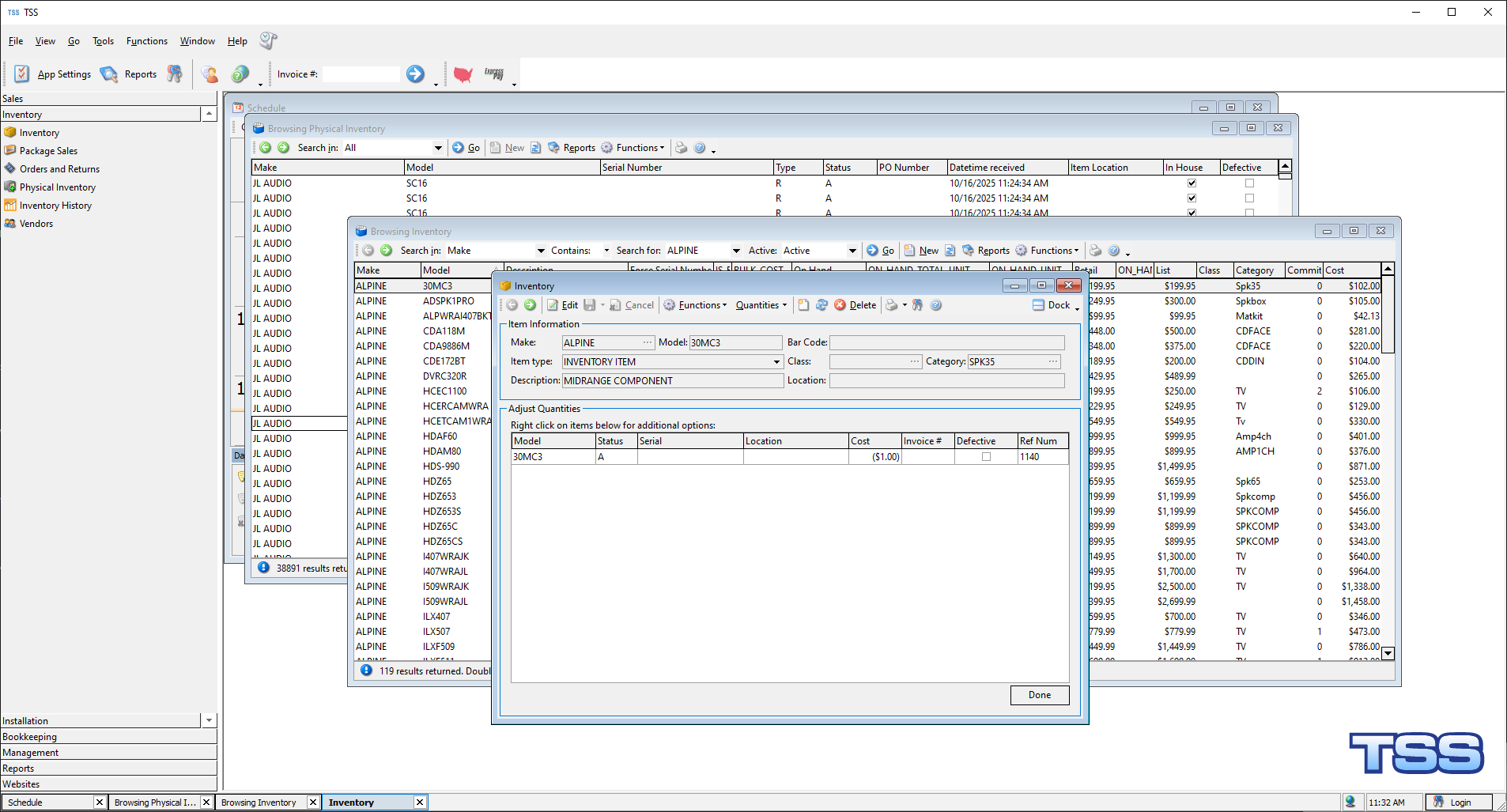This screenshot has width=1507, height=812.
Task: Click the printer icon in Inventory window
Action: 891,305
